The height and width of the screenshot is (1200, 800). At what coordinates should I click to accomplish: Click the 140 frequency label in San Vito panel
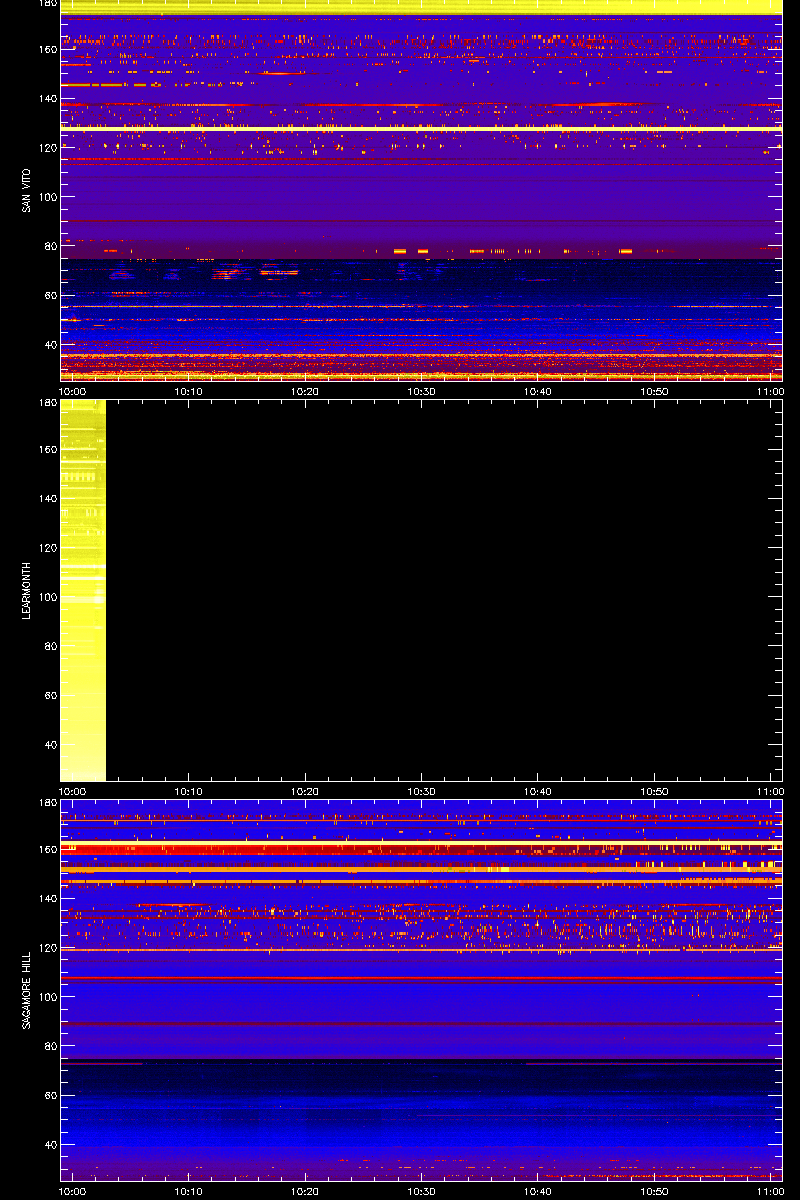tap(47, 98)
